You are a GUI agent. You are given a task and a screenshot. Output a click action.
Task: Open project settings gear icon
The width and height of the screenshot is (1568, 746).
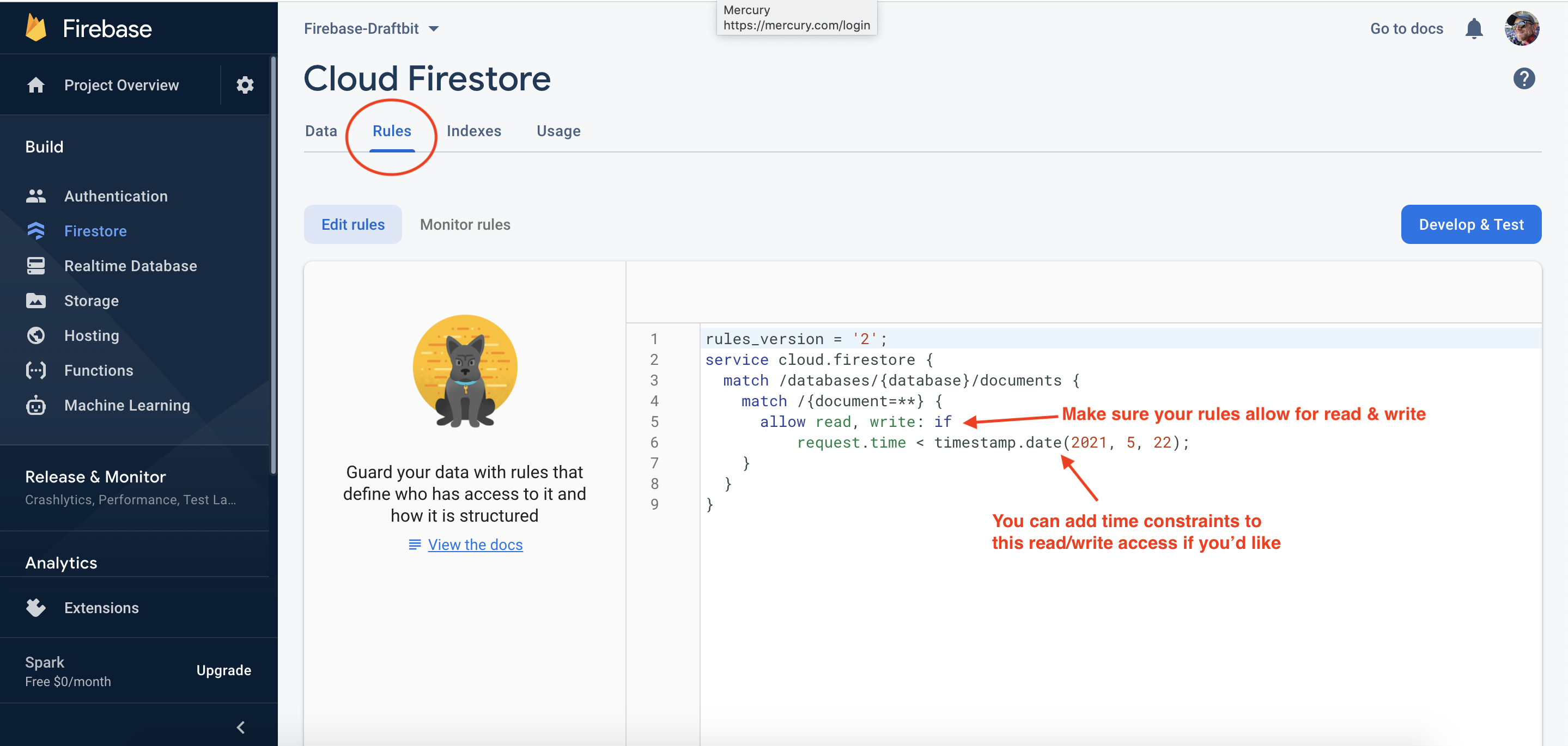[x=245, y=84]
